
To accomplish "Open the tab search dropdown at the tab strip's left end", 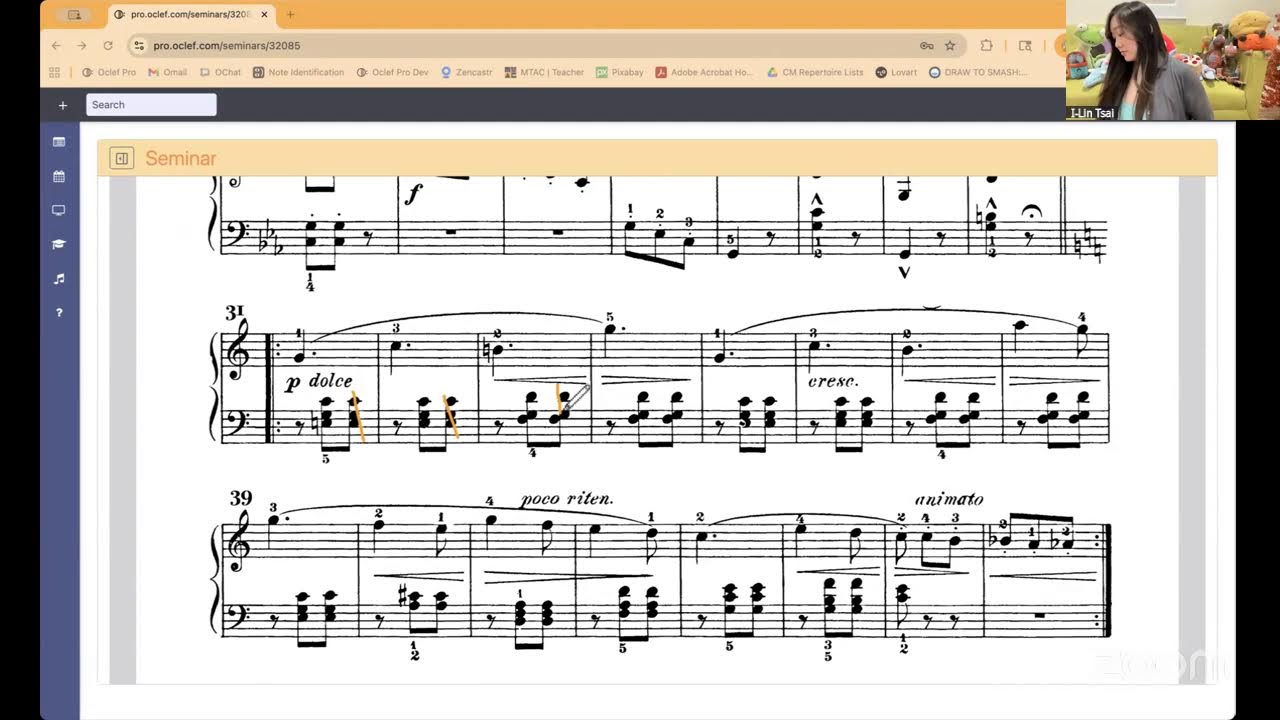I will [x=73, y=15].
